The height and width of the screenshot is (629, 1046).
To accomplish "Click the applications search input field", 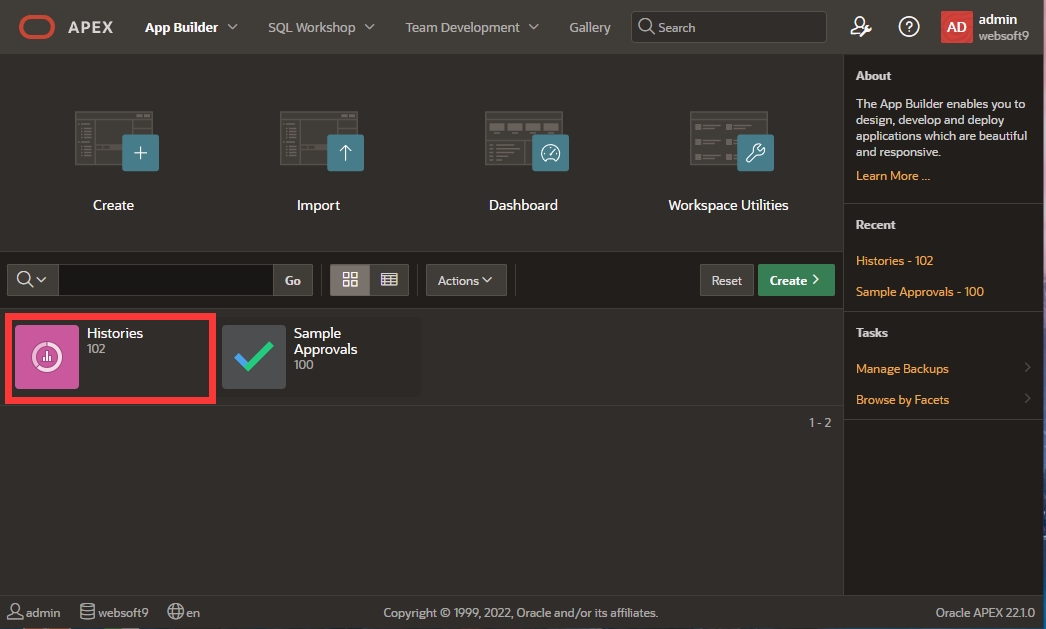I will (165, 280).
